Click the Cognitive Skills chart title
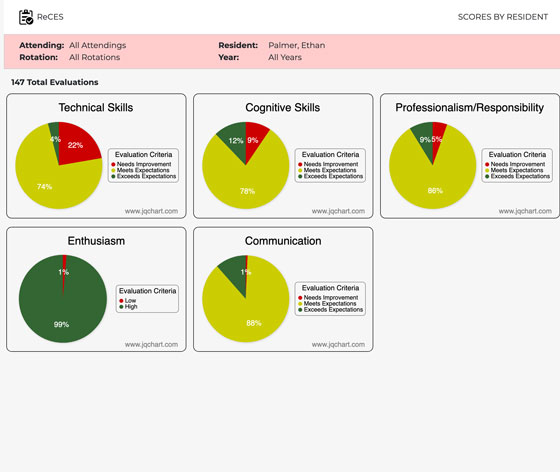 click(282, 107)
